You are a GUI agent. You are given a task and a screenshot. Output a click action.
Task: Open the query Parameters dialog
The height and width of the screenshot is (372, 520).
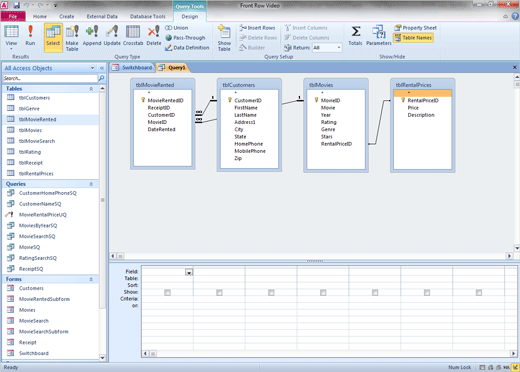click(379, 36)
